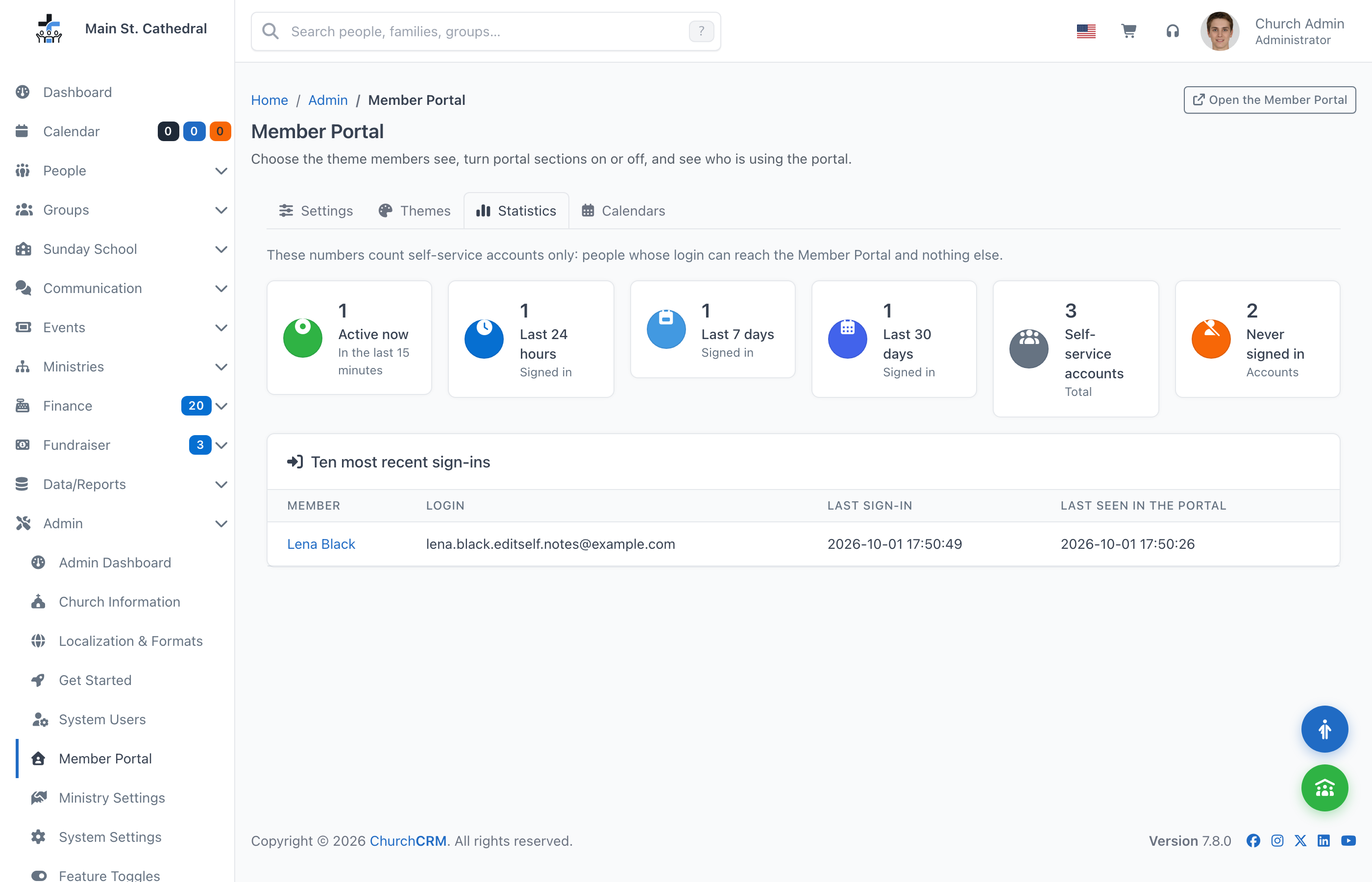This screenshot has height=882, width=1372.
Task: Open the LinkedIn footer icon
Action: tap(1324, 840)
